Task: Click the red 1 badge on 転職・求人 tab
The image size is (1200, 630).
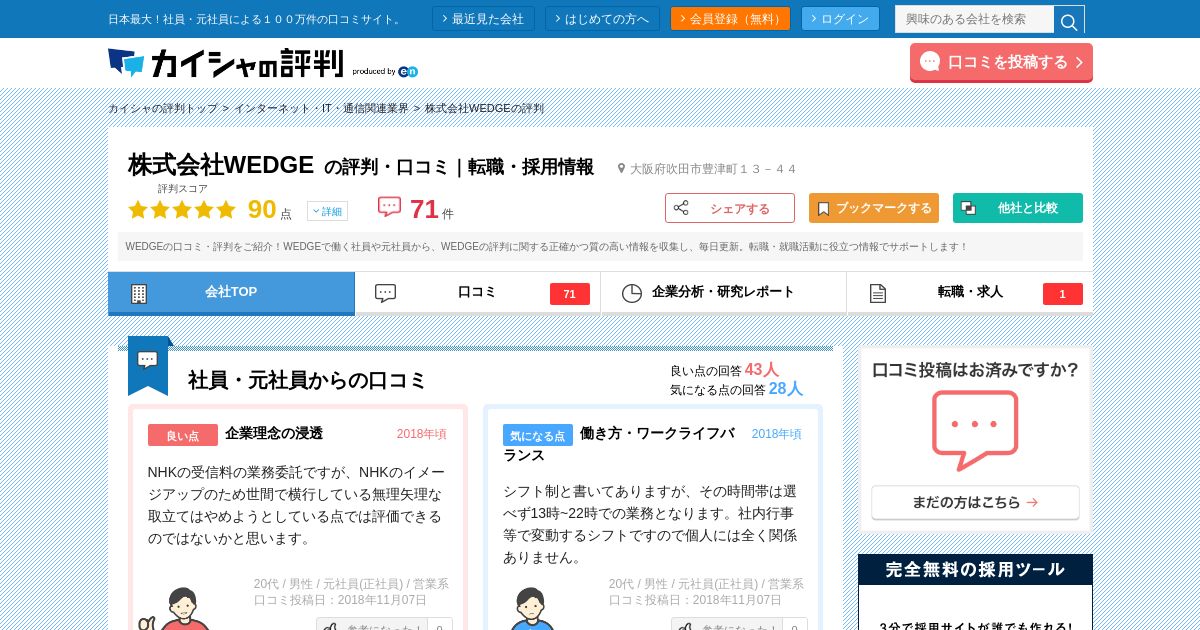Action: coord(1062,294)
